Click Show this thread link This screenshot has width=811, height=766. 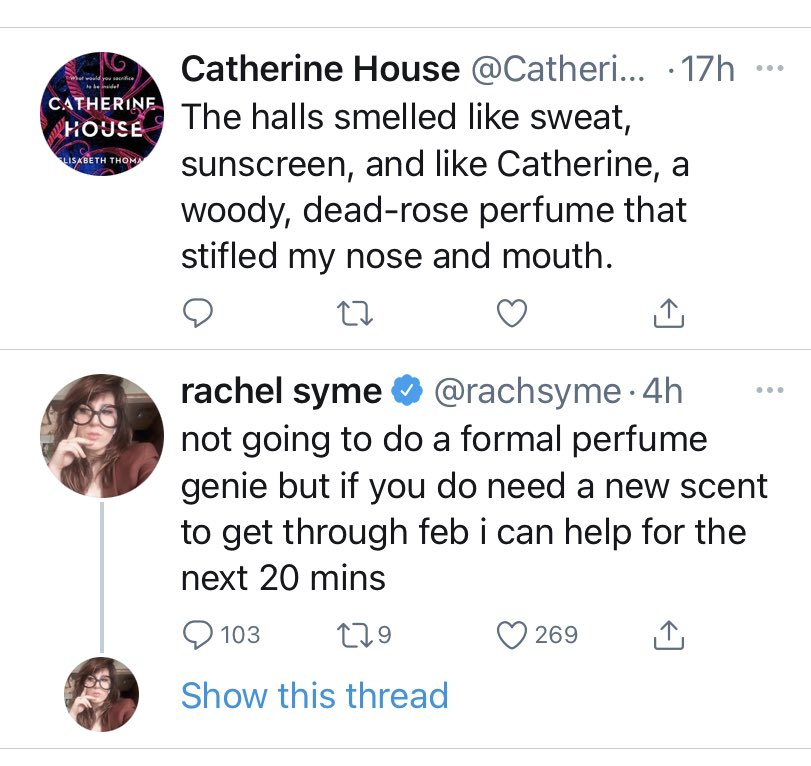pos(314,695)
